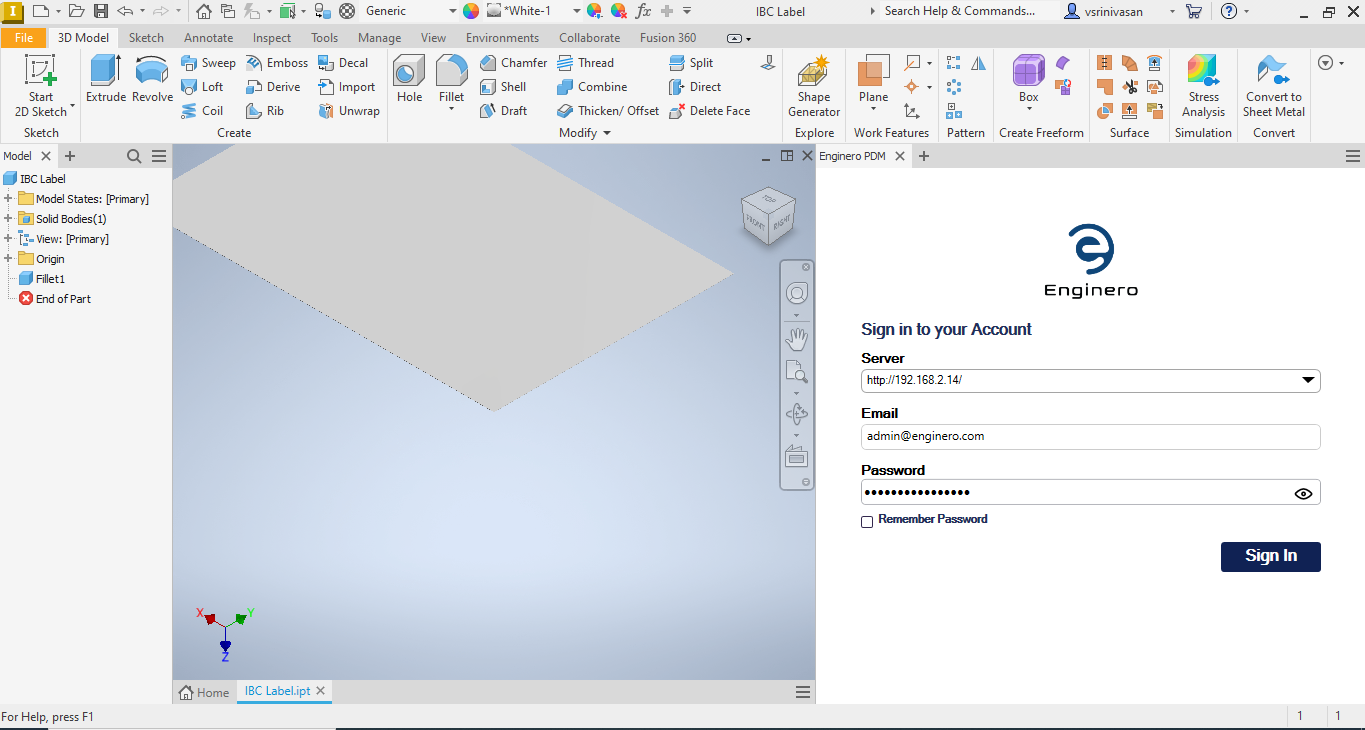Screen dimensions: 1365x730
Task: Launch Stress Analysis simulation
Action: click(x=1204, y=86)
